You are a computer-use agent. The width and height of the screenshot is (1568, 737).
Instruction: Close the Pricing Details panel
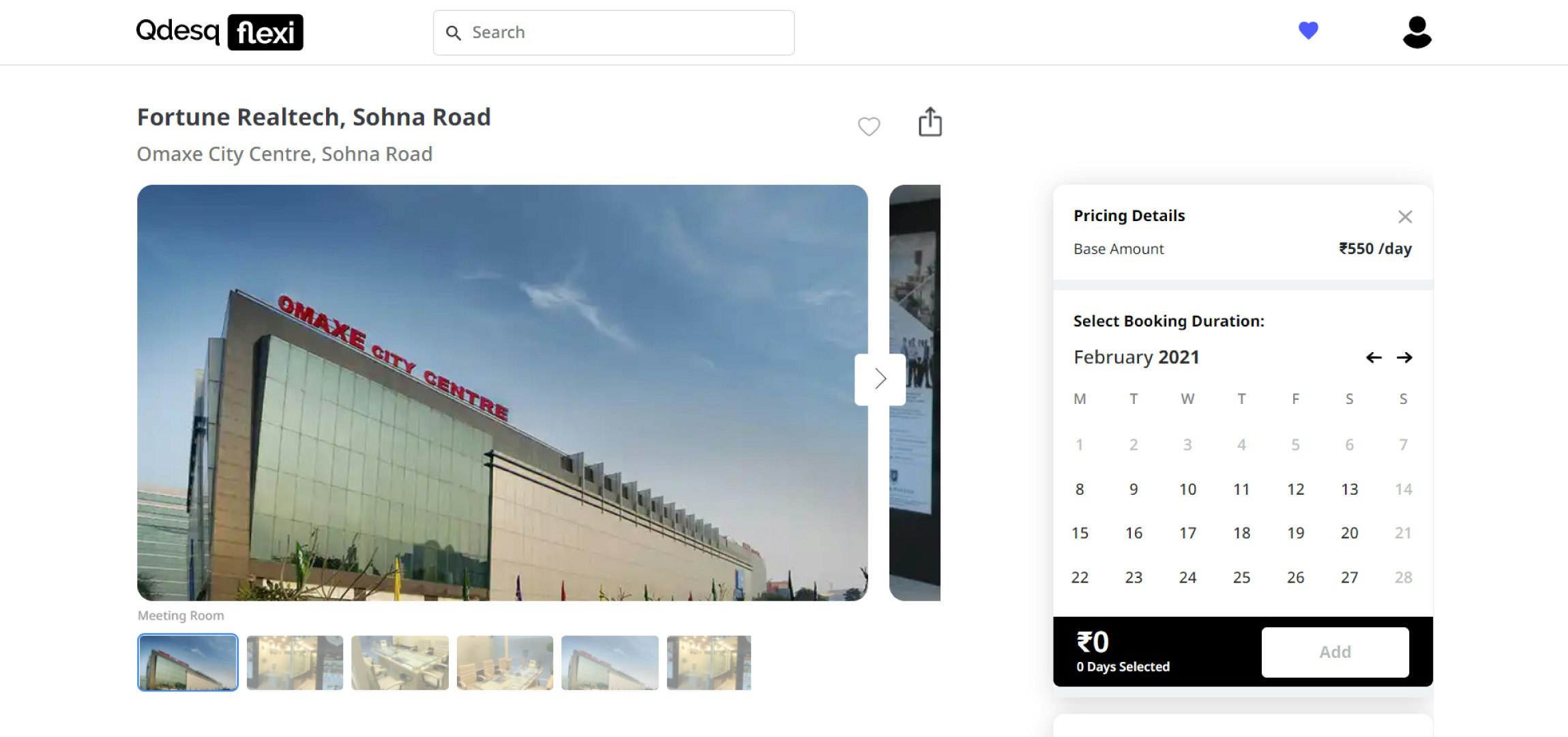1404,217
